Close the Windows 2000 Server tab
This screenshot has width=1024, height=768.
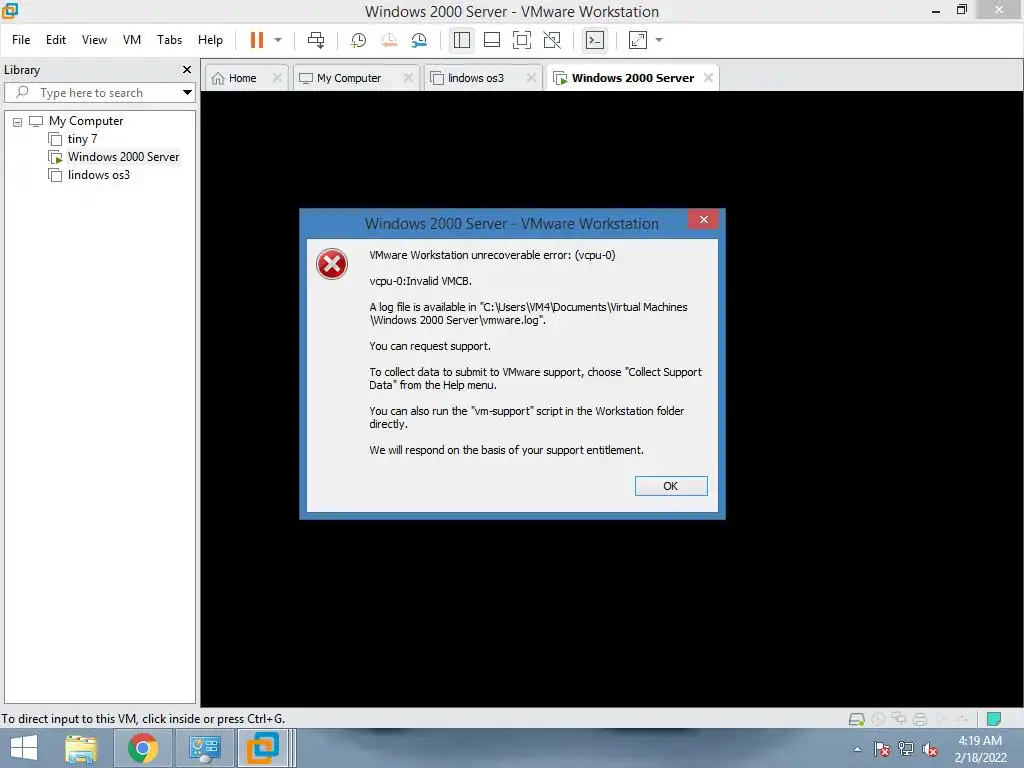pos(708,78)
